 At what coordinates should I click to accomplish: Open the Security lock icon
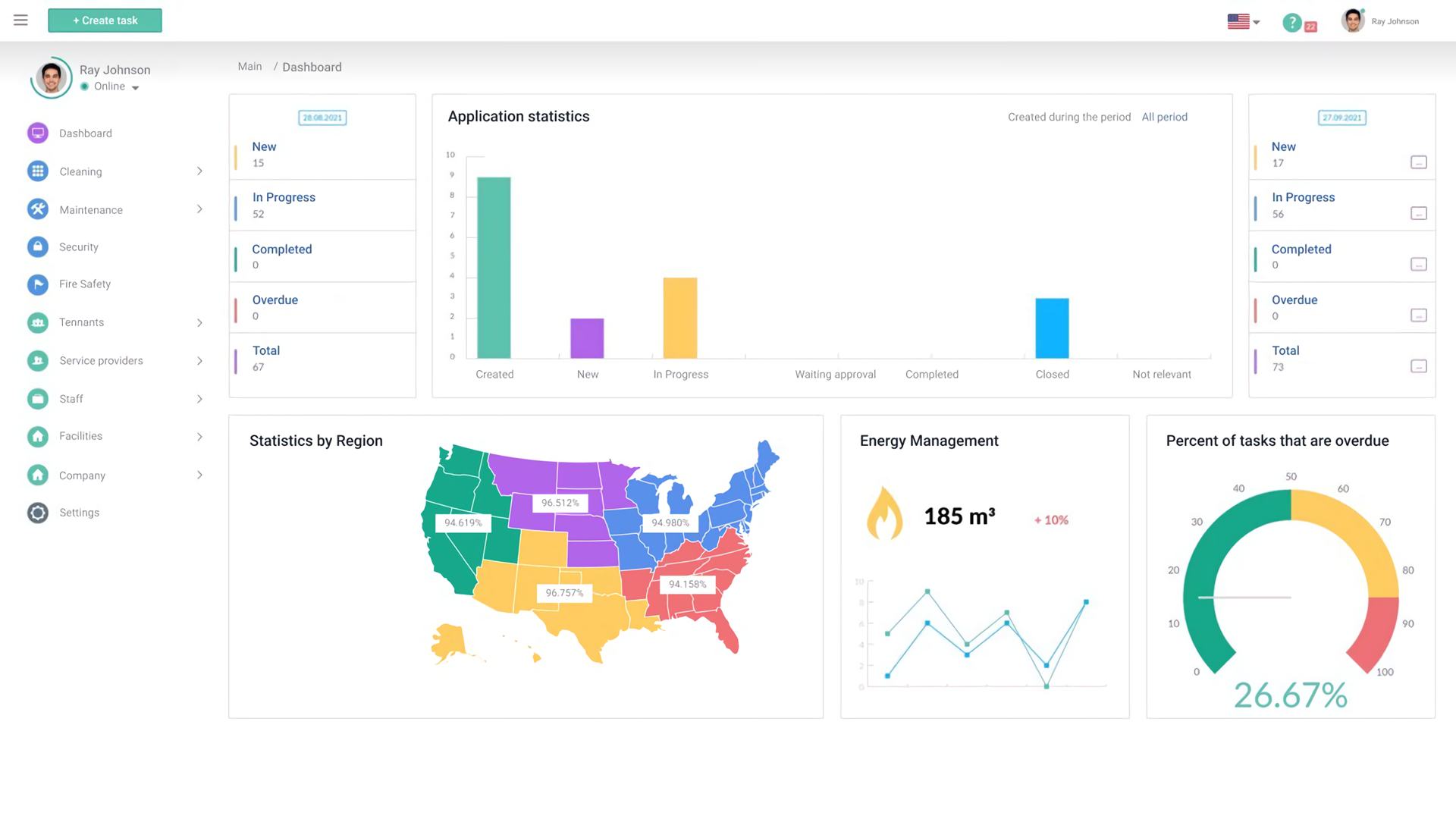click(x=38, y=246)
